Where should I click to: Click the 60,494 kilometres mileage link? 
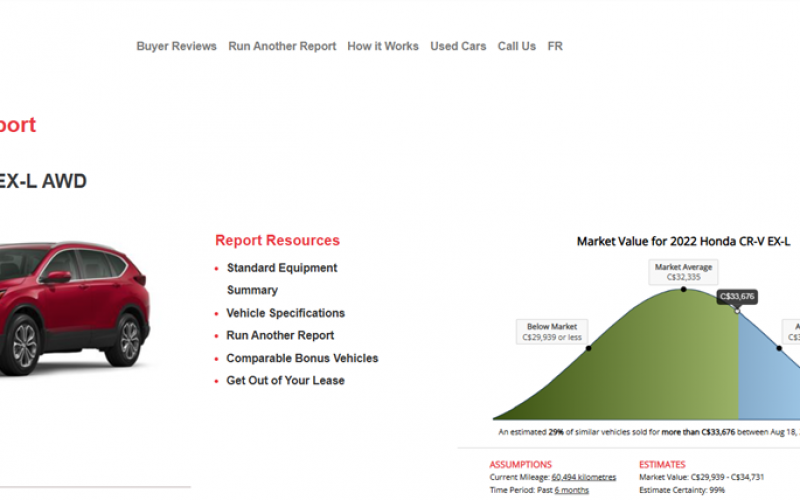point(584,477)
